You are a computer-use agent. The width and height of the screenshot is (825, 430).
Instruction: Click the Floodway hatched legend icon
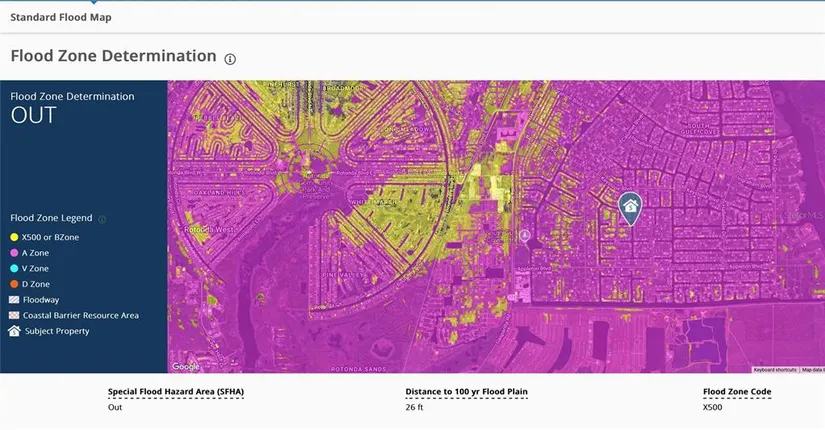[14, 300]
